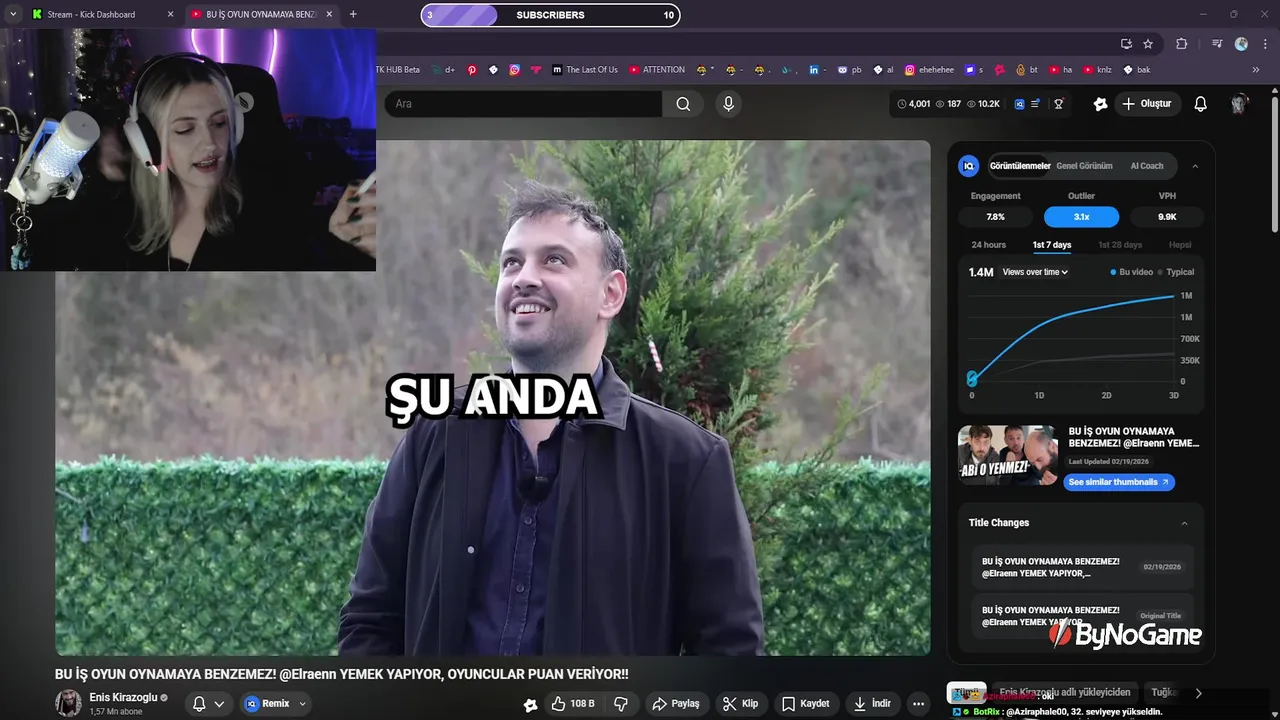Screen dimensions: 1280x720
Task: Click See similar thumbnails
Action: pyautogui.click(x=1119, y=482)
